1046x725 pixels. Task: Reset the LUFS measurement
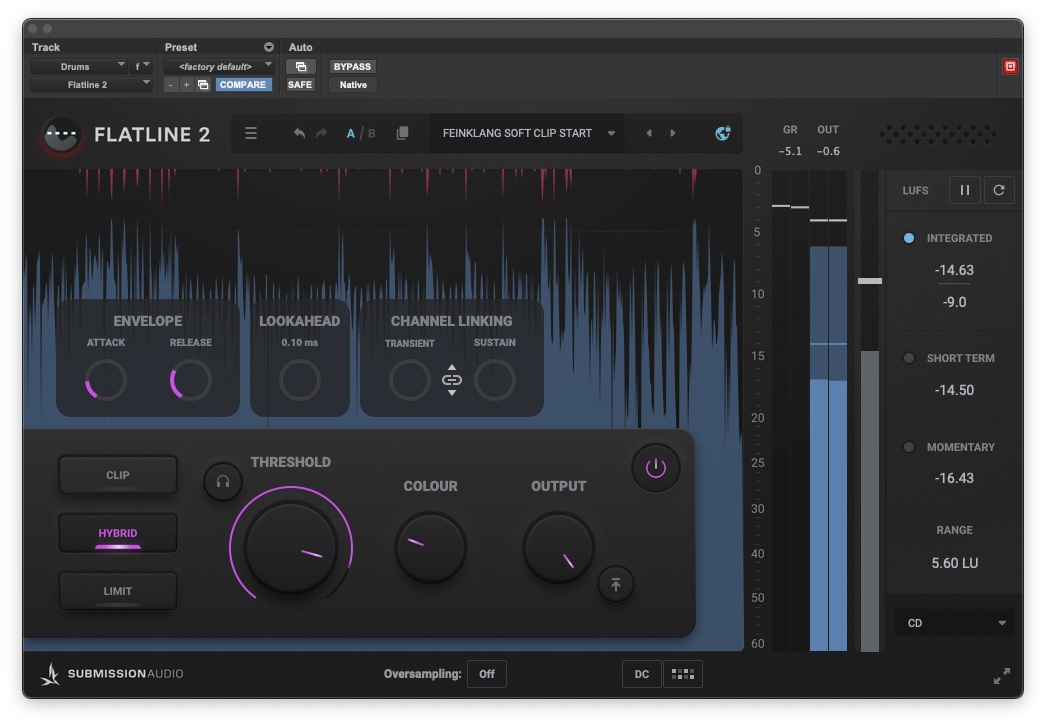998,190
